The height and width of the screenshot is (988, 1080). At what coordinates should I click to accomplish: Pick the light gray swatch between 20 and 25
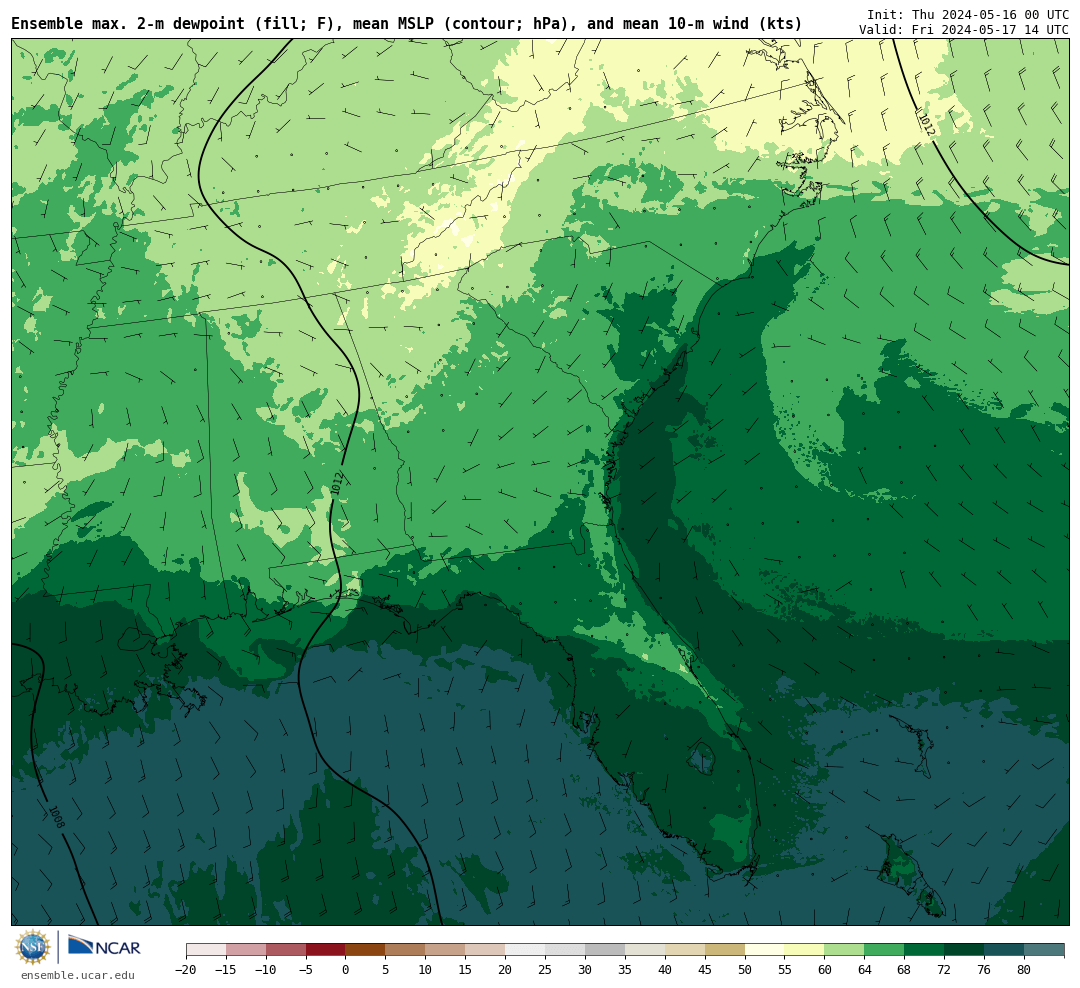pos(526,950)
